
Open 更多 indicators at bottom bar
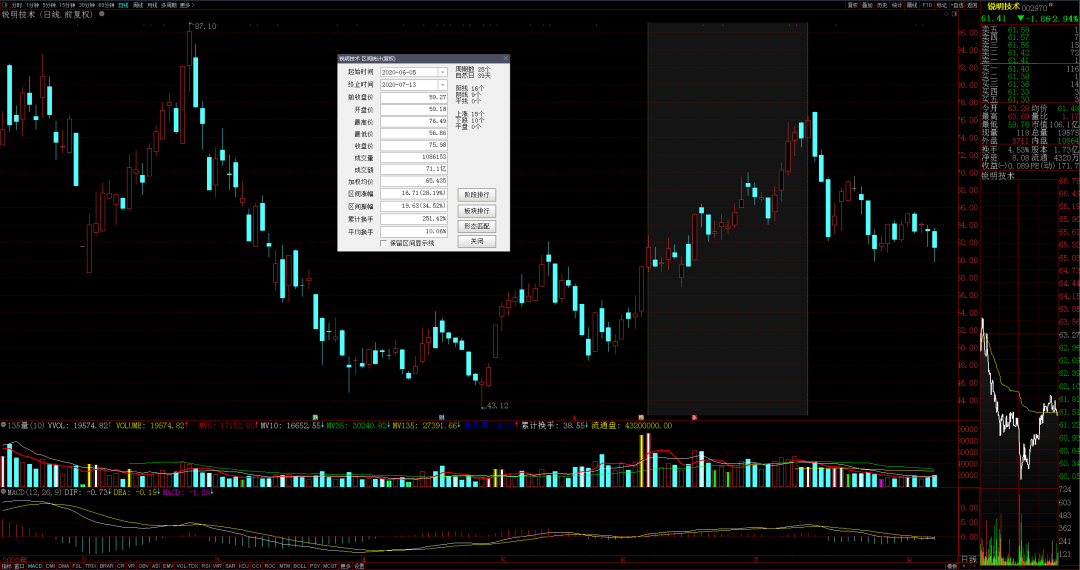click(346, 566)
